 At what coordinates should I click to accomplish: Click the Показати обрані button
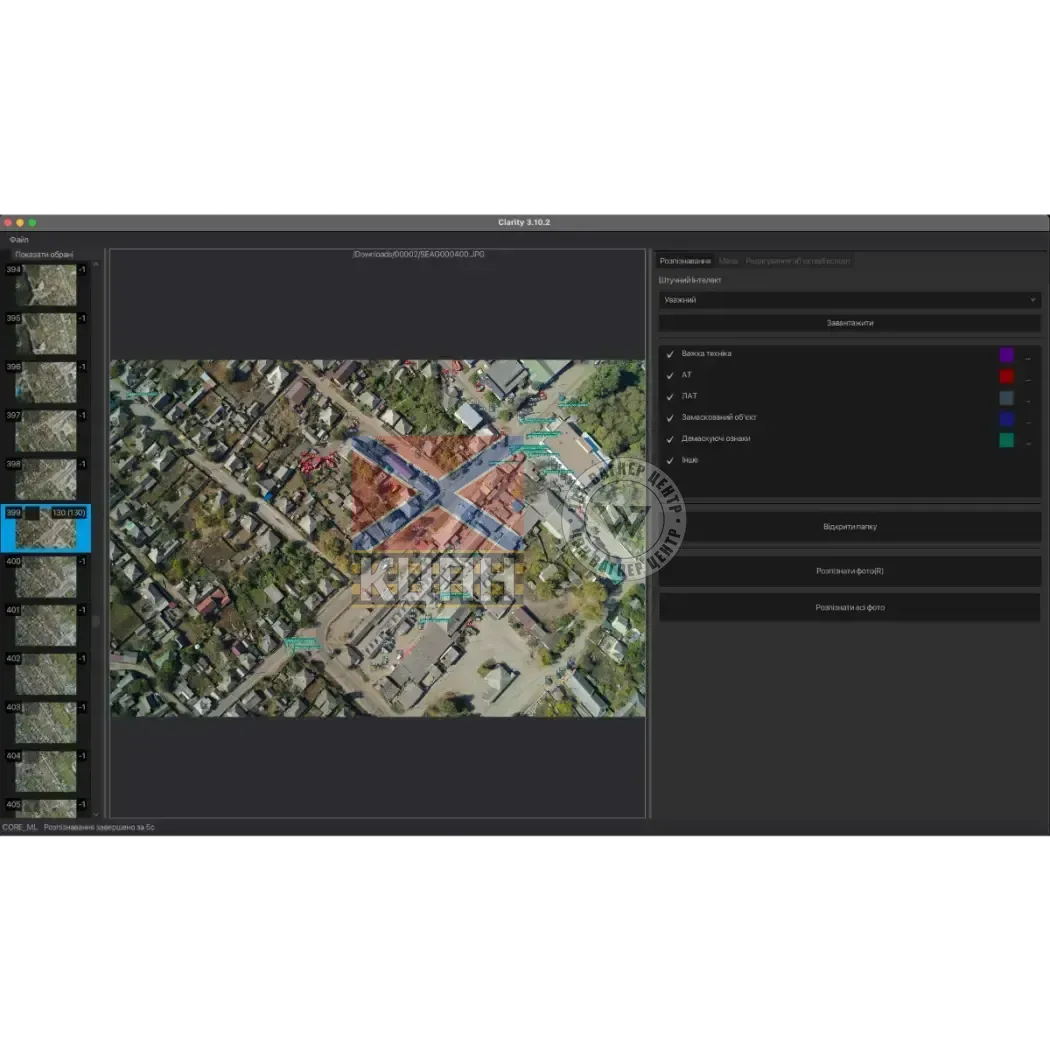[x=44, y=255]
